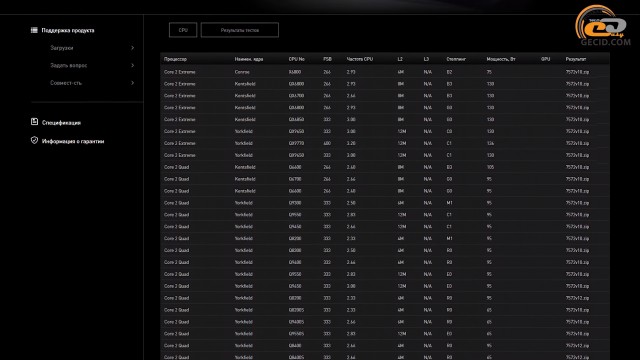Expand the Задать вопрос chevron arrow
The height and width of the screenshot is (360, 640).
point(132,65)
